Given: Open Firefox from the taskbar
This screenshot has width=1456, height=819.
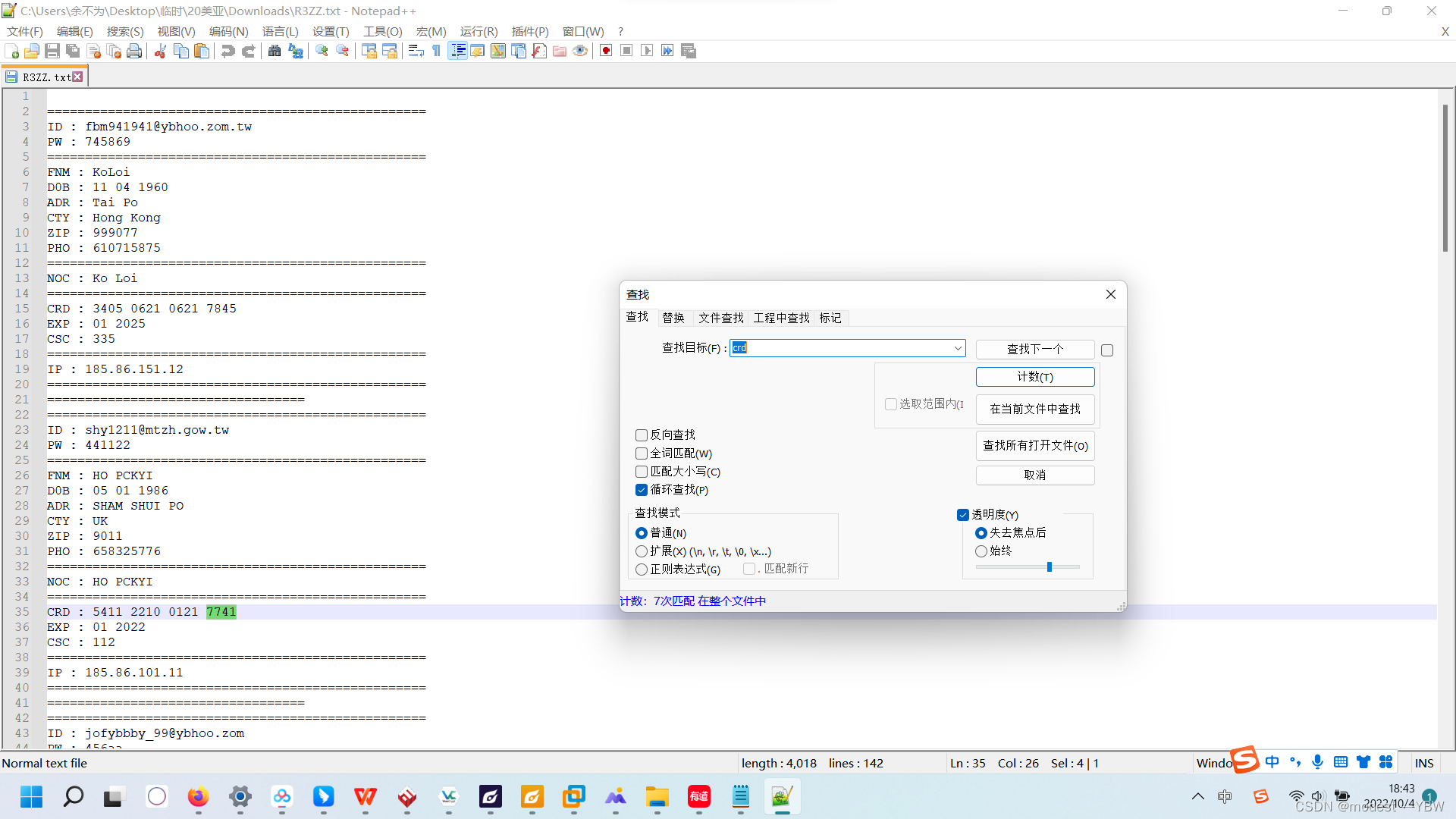Looking at the screenshot, I should (x=198, y=797).
